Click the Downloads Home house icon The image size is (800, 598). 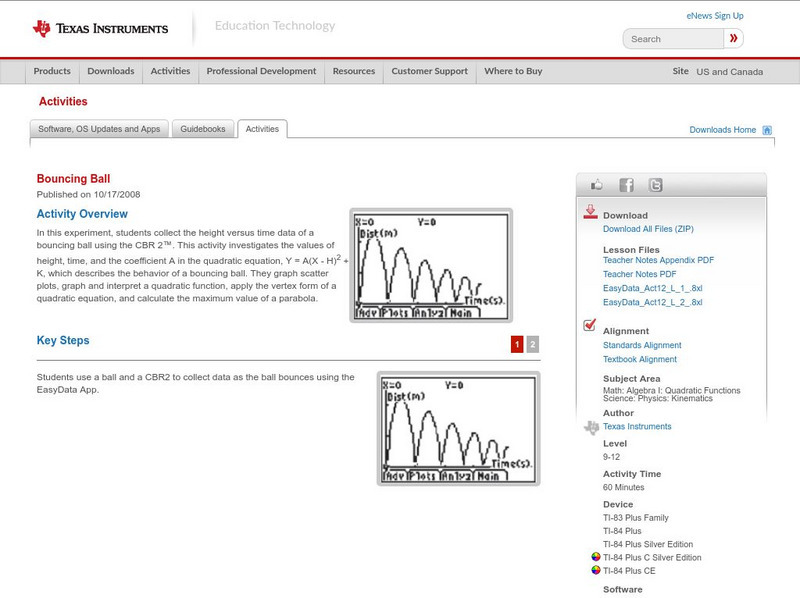767,130
